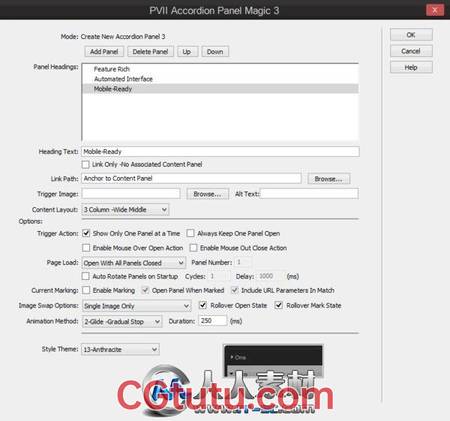Viewport: 450px width, 421px height.
Task: Click the Add Panel button
Action: coord(104,52)
